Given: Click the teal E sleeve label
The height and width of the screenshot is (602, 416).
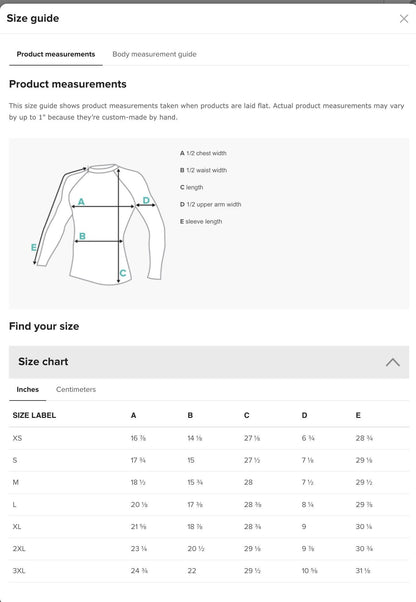Looking at the screenshot, I should tap(33, 247).
